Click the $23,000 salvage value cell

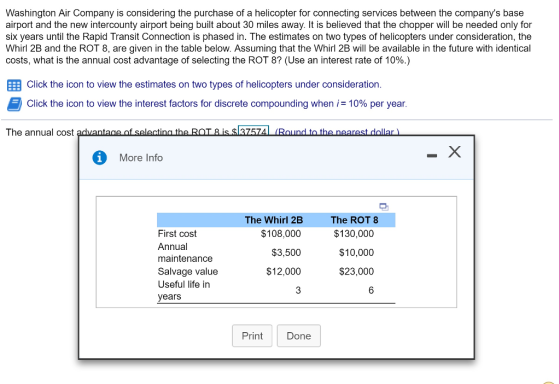point(356,271)
